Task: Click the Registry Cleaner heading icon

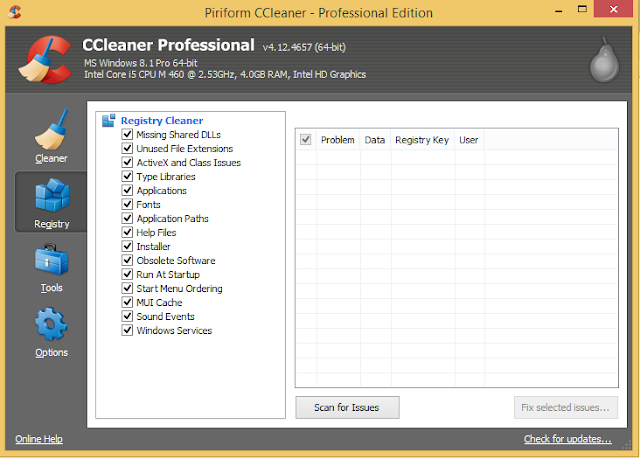Action: 109,120
